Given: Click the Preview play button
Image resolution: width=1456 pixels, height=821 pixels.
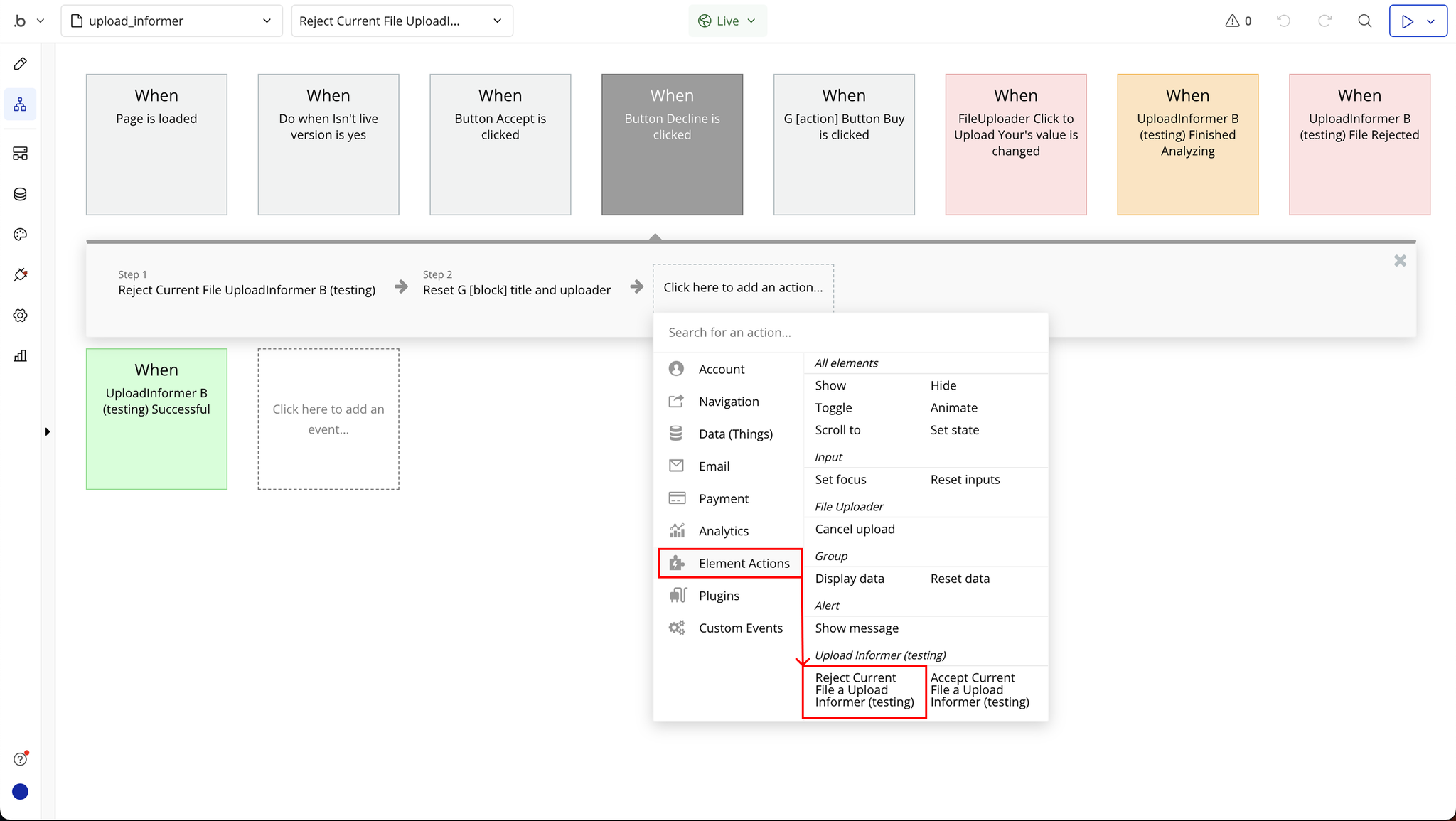Looking at the screenshot, I should [1408, 21].
